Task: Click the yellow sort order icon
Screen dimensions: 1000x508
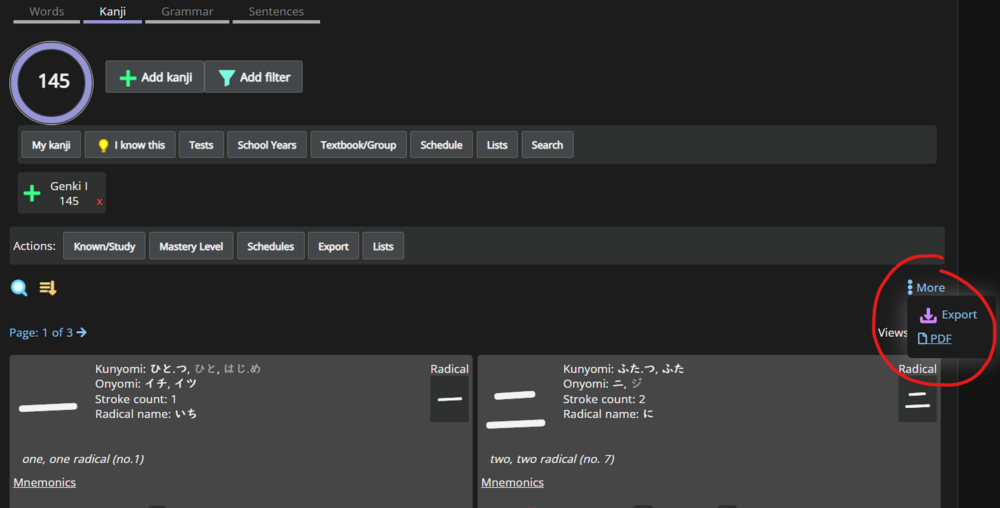Action: tap(48, 288)
